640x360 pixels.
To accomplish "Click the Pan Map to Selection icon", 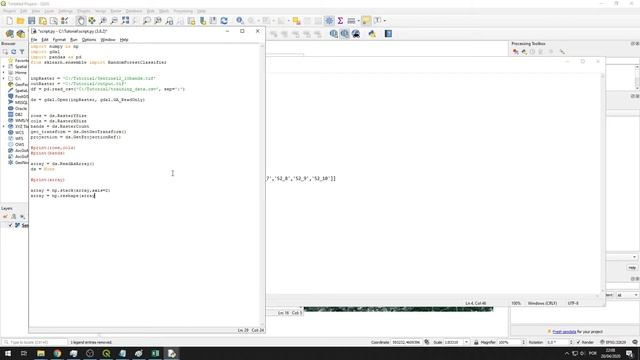I will click(92, 20).
